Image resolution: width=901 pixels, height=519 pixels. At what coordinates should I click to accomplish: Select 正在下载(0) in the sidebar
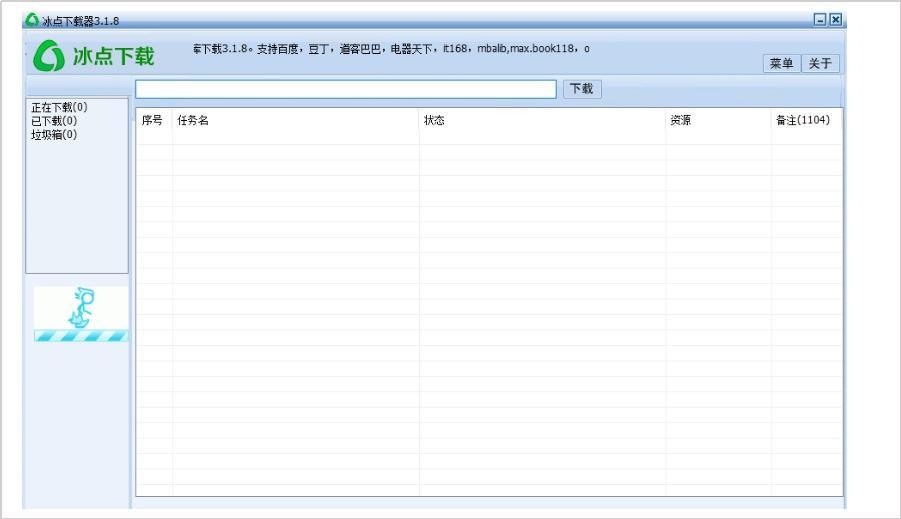click(x=59, y=107)
